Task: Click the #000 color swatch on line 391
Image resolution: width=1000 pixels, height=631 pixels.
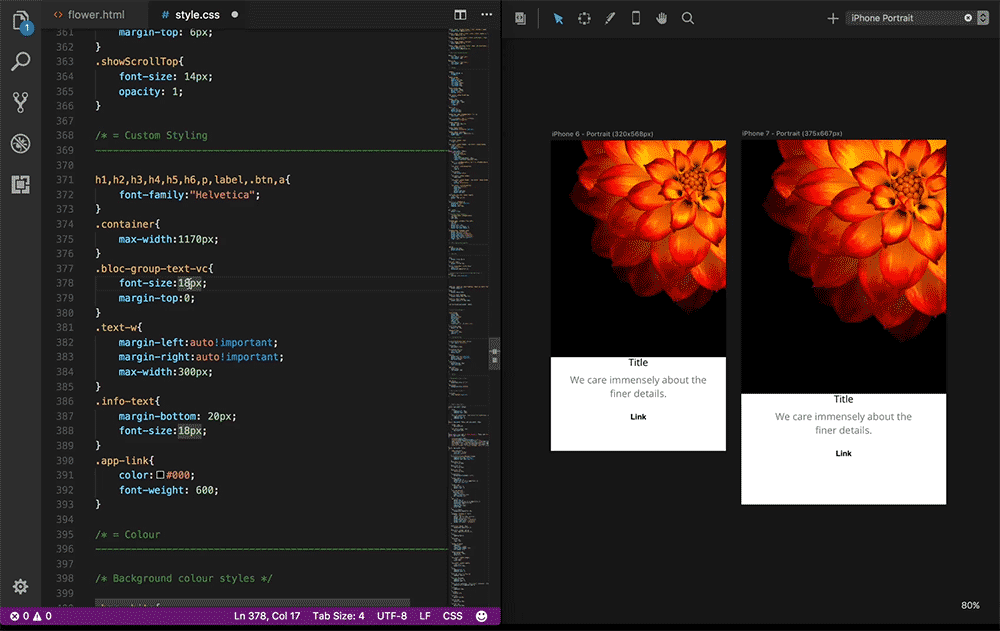Action: (x=161, y=475)
